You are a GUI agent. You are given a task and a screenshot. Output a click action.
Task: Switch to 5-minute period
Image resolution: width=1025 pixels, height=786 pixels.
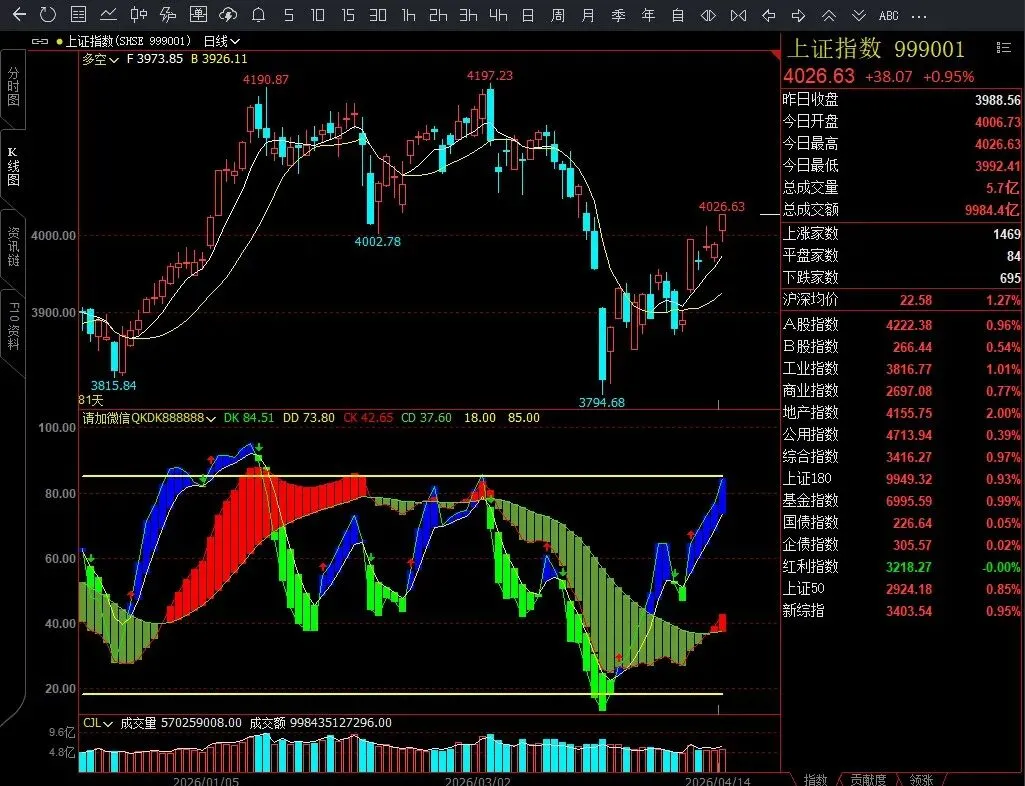click(x=288, y=15)
